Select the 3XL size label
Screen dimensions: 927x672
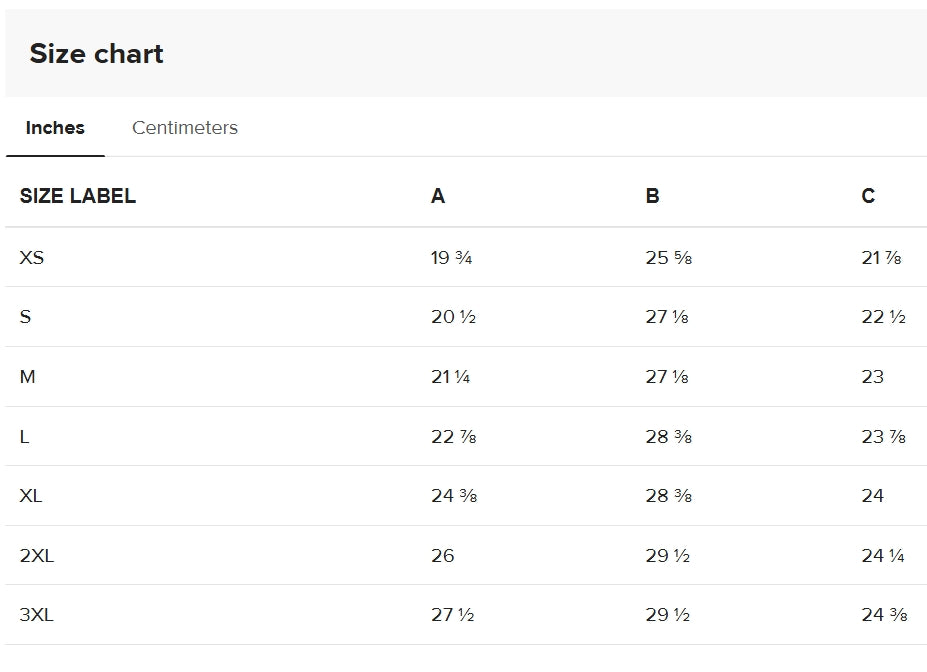pos(38,614)
